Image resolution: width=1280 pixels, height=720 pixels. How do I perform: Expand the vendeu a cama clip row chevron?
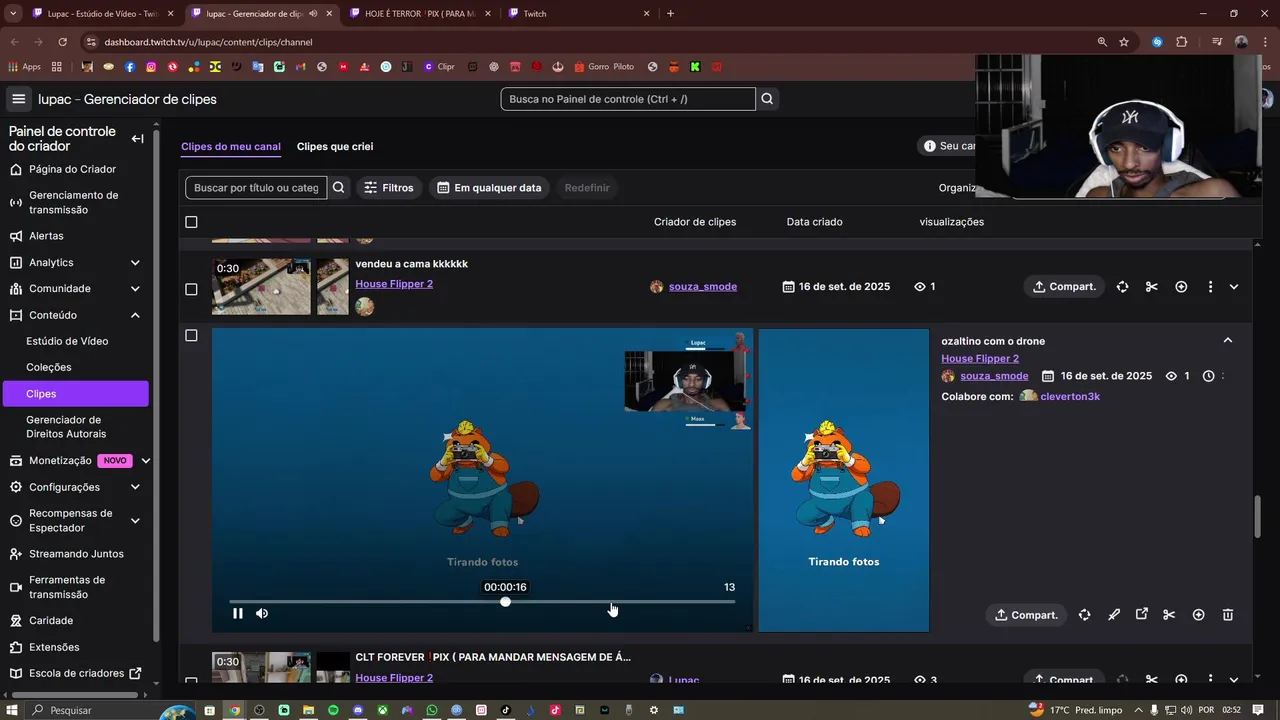pos(1234,287)
